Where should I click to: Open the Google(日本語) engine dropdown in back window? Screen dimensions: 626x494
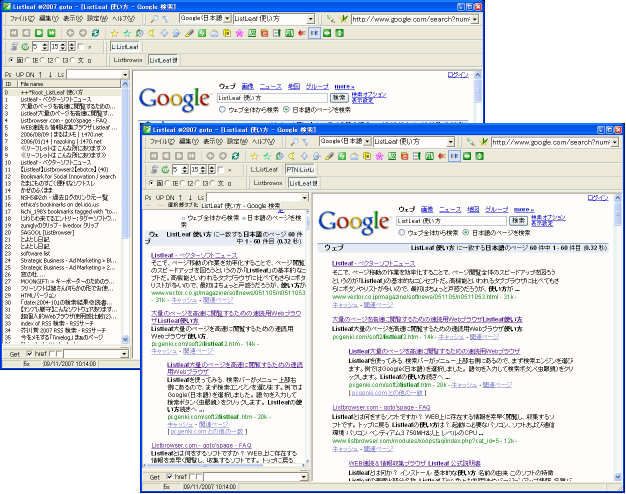point(227,18)
